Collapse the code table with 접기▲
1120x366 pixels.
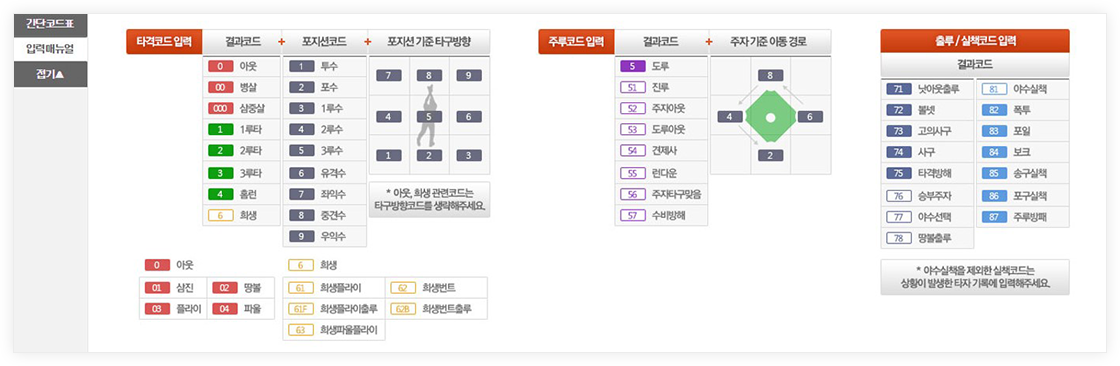(x=50, y=74)
